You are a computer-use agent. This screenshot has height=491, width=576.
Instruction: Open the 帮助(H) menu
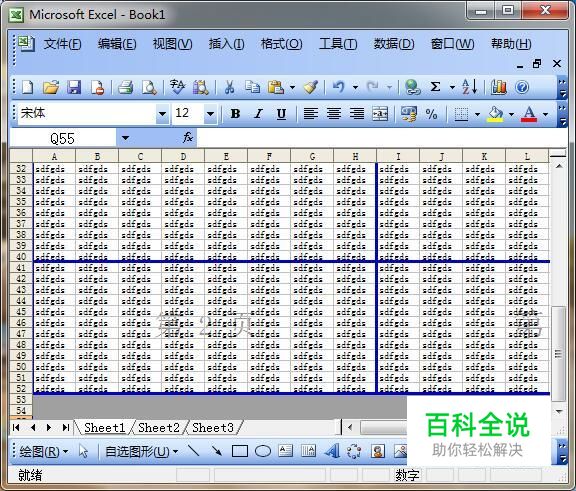(x=511, y=44)
